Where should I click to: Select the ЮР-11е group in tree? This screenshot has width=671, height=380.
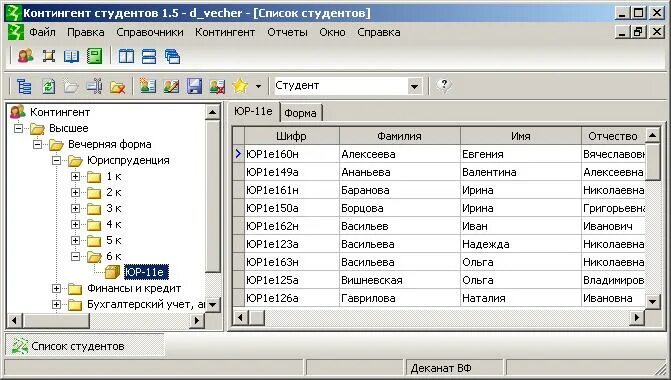146,272
